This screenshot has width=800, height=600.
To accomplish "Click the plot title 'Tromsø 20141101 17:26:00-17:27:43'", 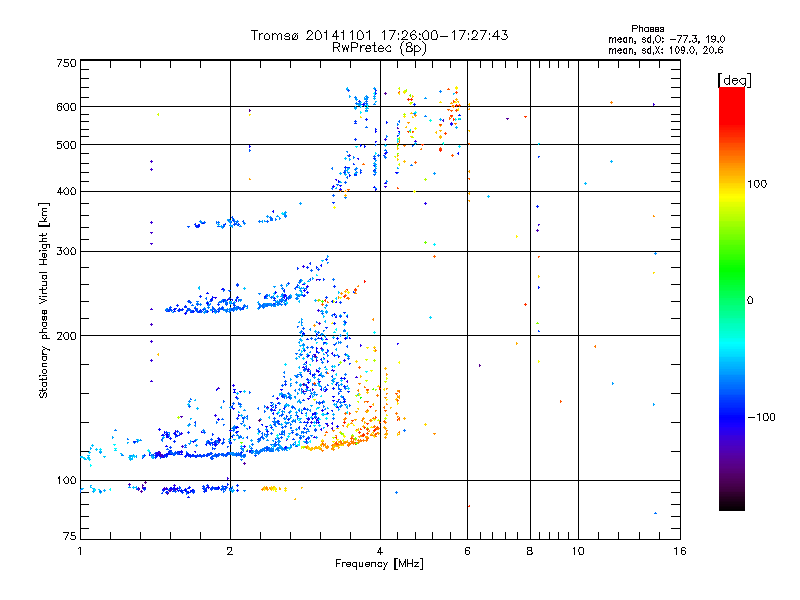I will click(x=379, y=35).
